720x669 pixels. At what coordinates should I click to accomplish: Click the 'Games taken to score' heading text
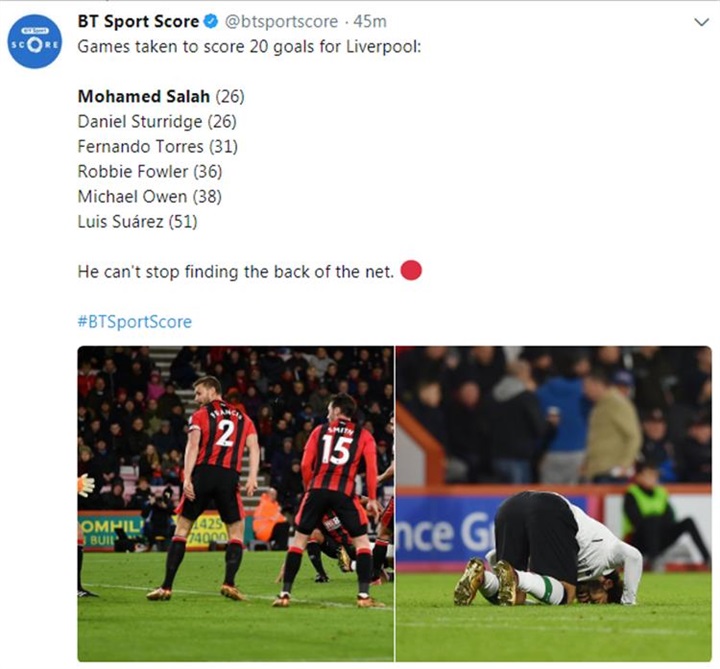(x=249, y=46)
